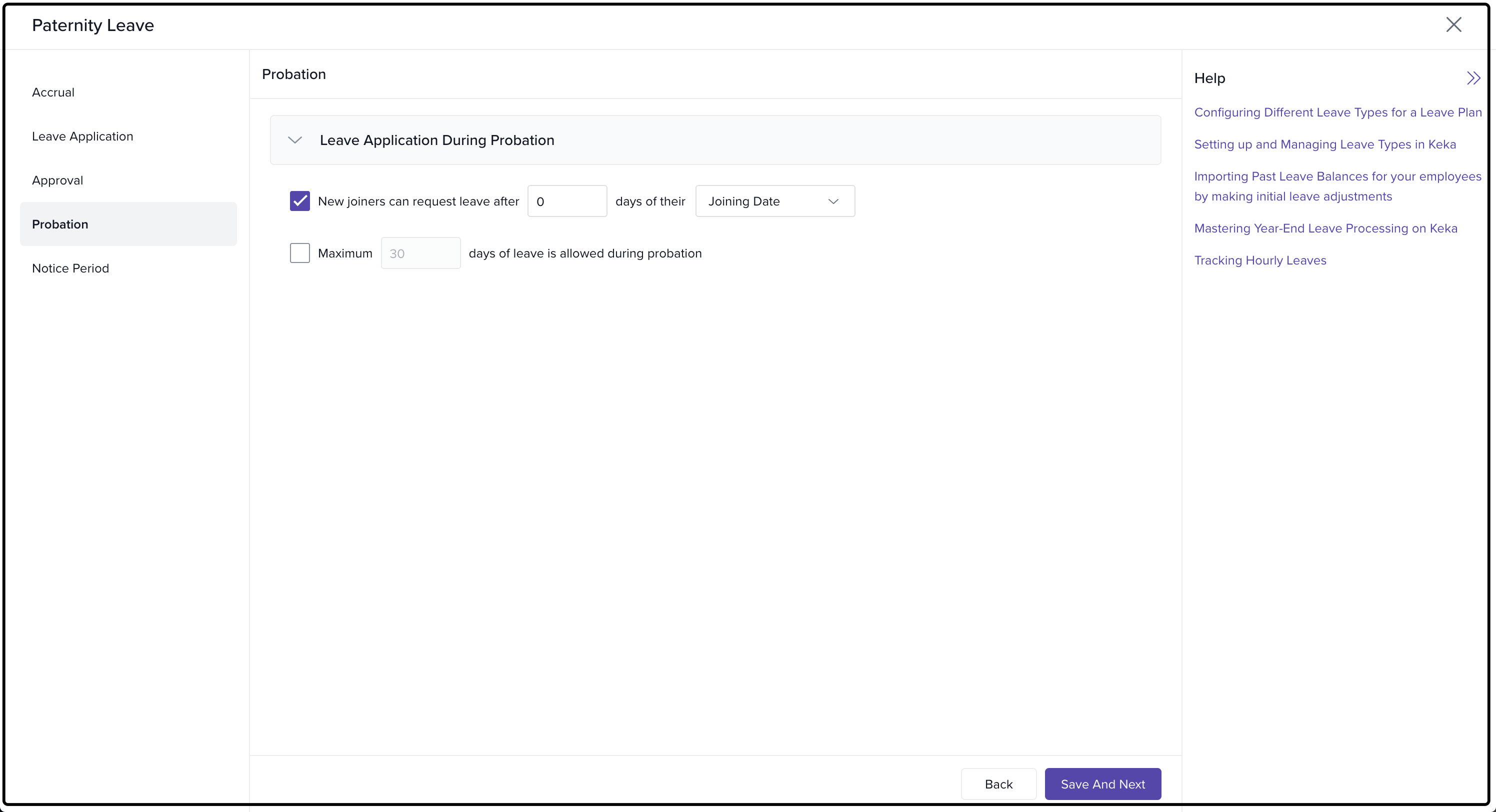Open Configuring Different Leave Types help link
Screen dimensions: 1496x812
[1337, 112]
